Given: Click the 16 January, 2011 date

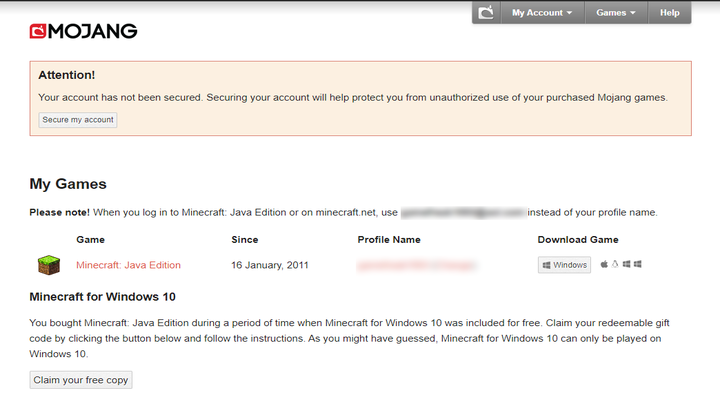Looking at the screenshot, I should 269,265.
